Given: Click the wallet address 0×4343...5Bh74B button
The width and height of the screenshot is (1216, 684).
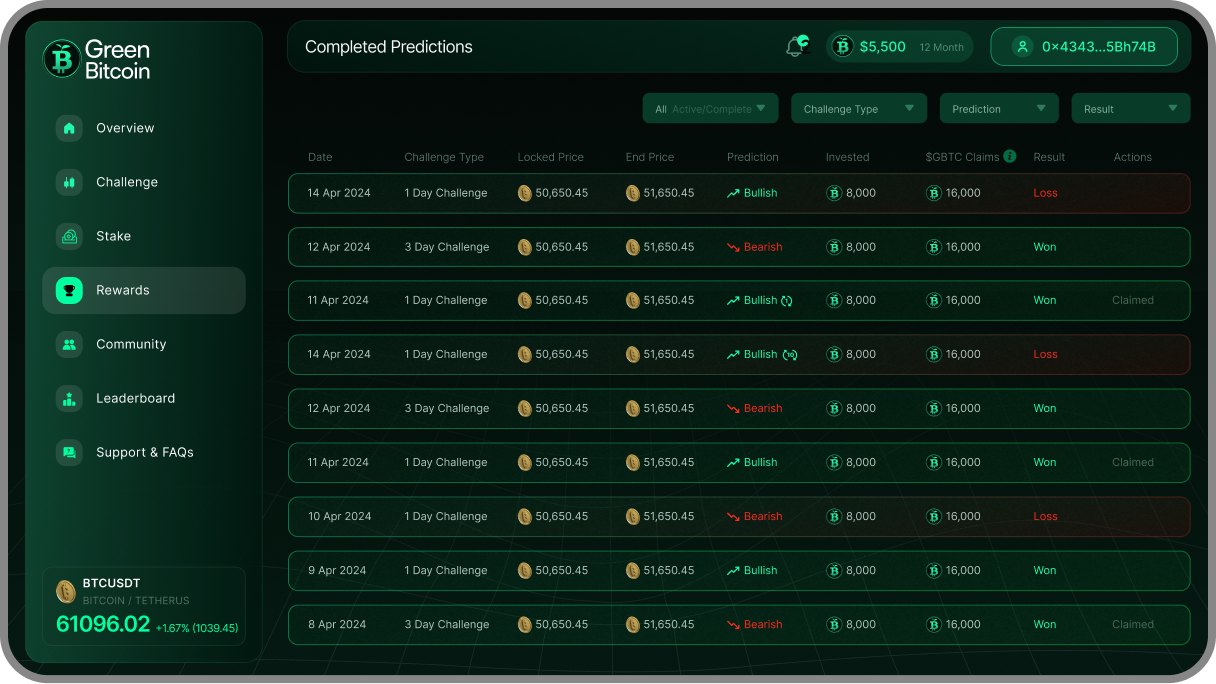Looking at the screenshot, I should point(1083,46).
